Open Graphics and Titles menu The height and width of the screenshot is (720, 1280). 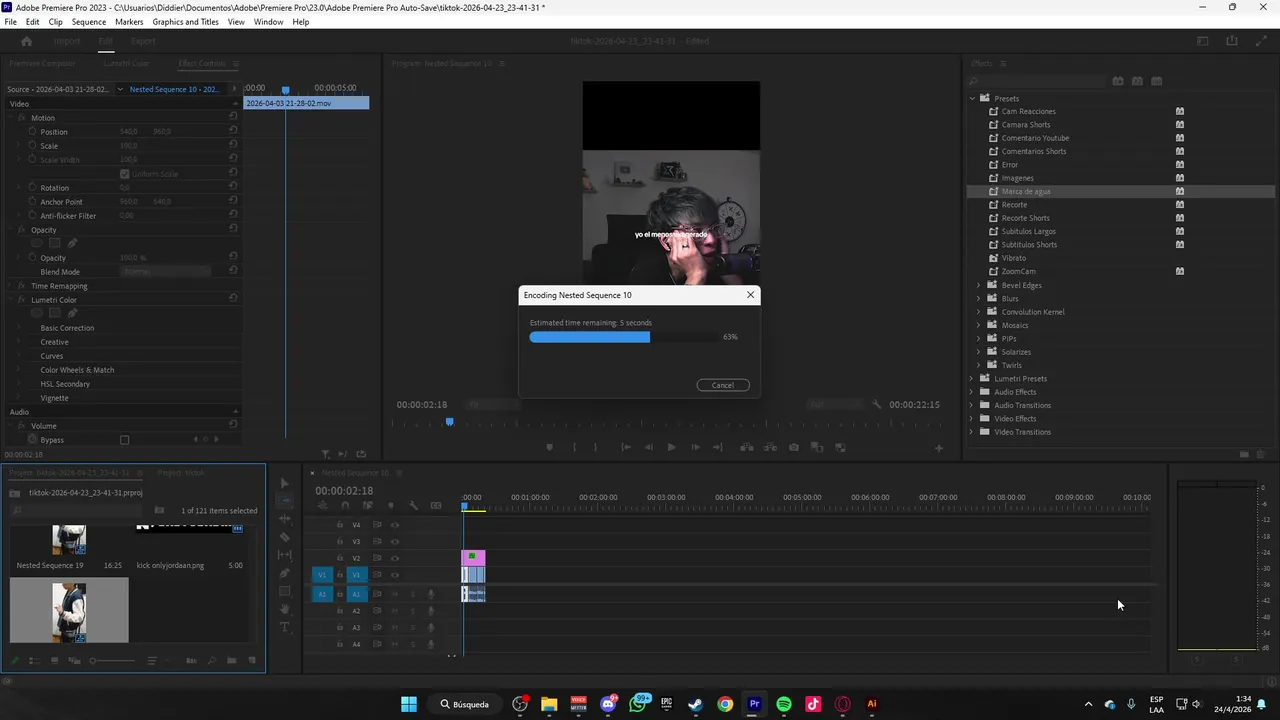[185, 22]
